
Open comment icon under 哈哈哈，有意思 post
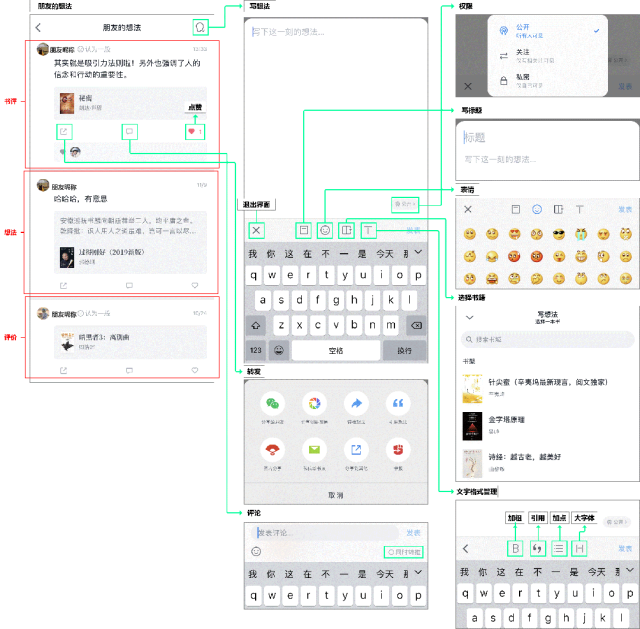(129, 286)
